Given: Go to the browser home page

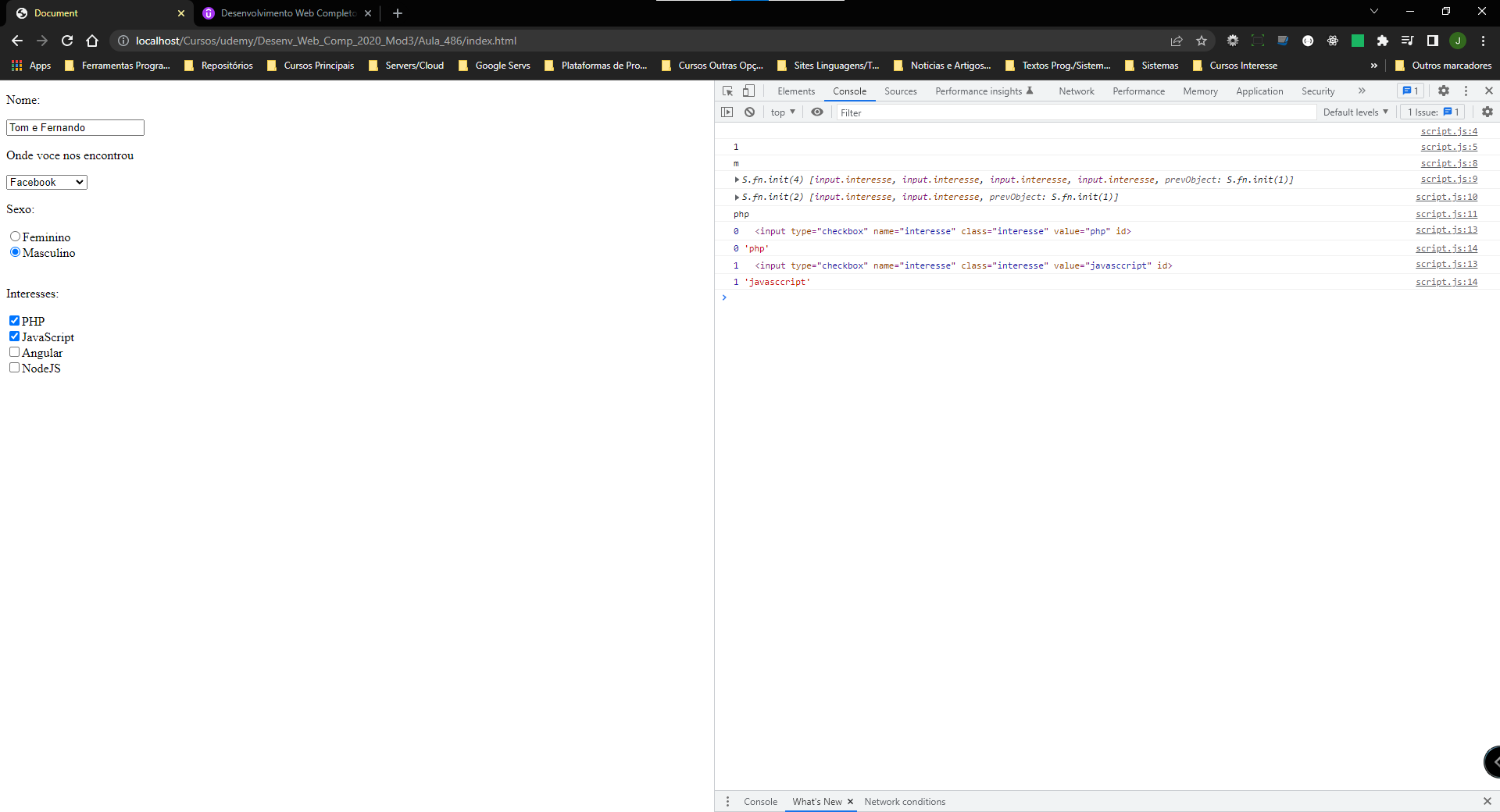Looking at the screenshot, I should click(92, 41).
